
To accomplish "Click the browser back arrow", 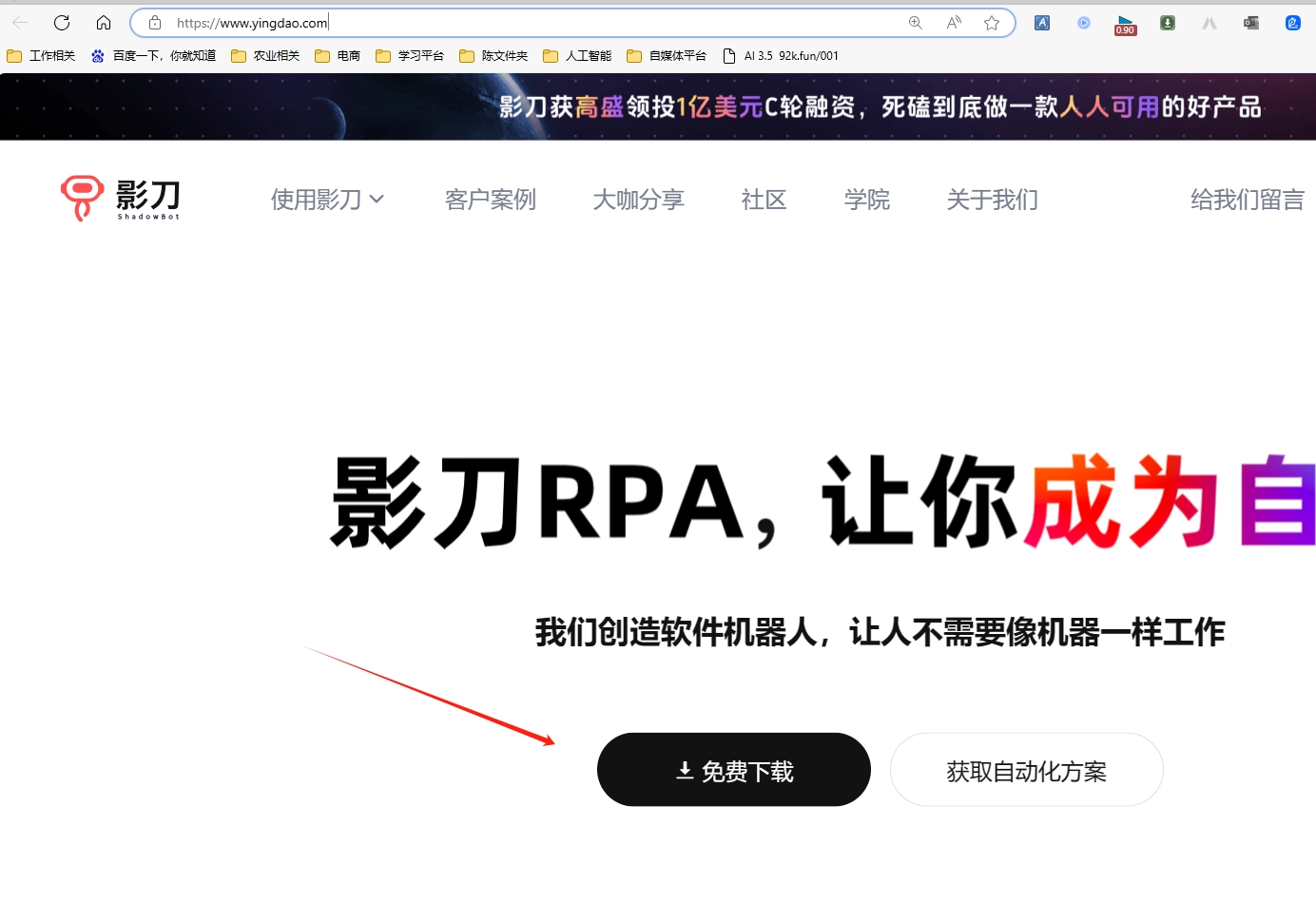I will point(20,23).
